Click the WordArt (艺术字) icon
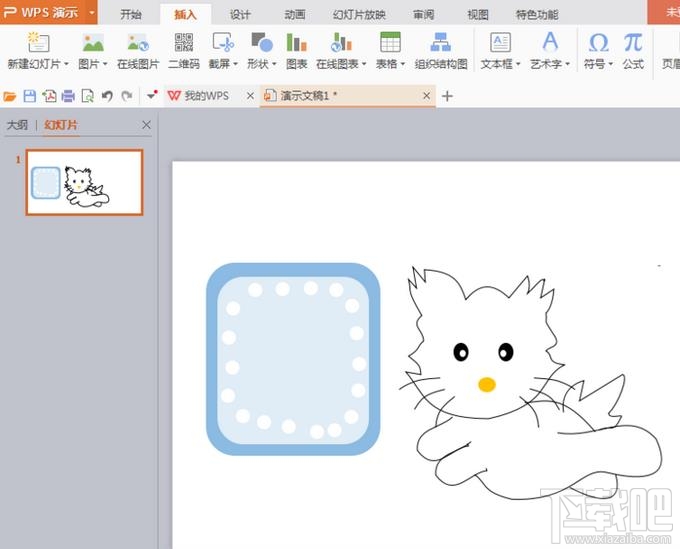Screen dimensions: 680x549 (x=550, y=42)
